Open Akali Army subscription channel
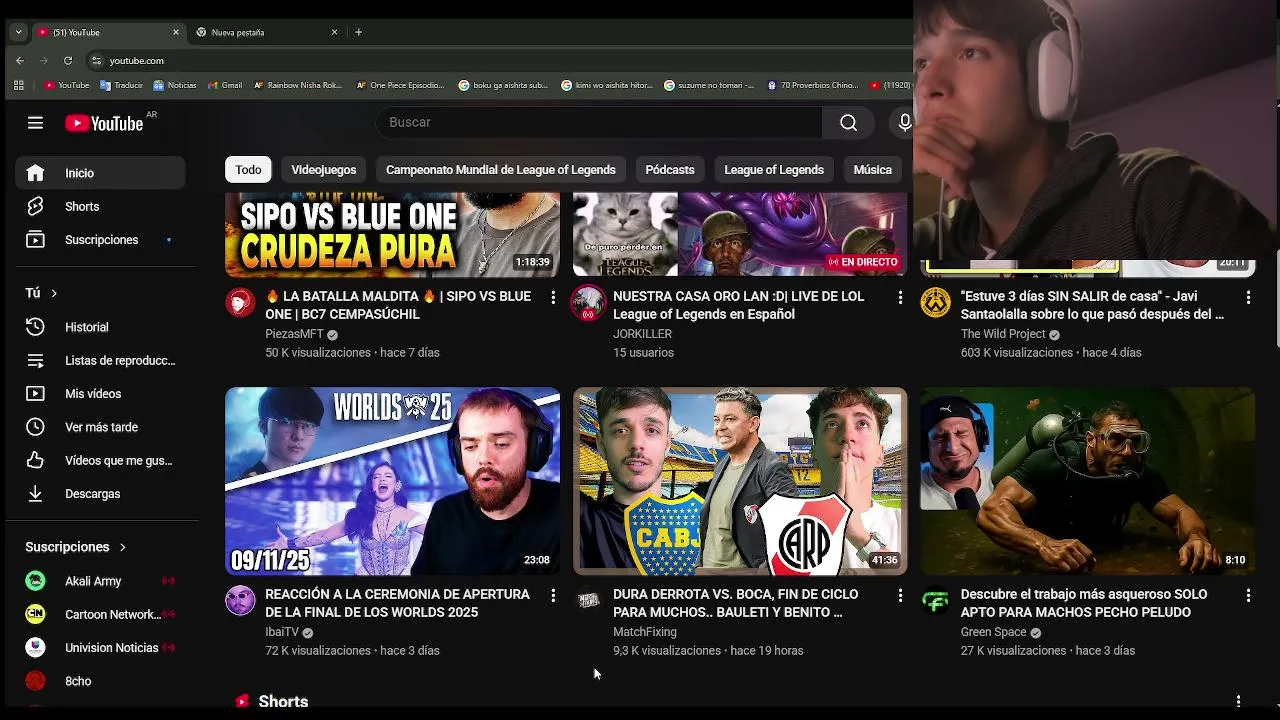The width and height of the screenshot is (1280, 720). pos(100,581)
